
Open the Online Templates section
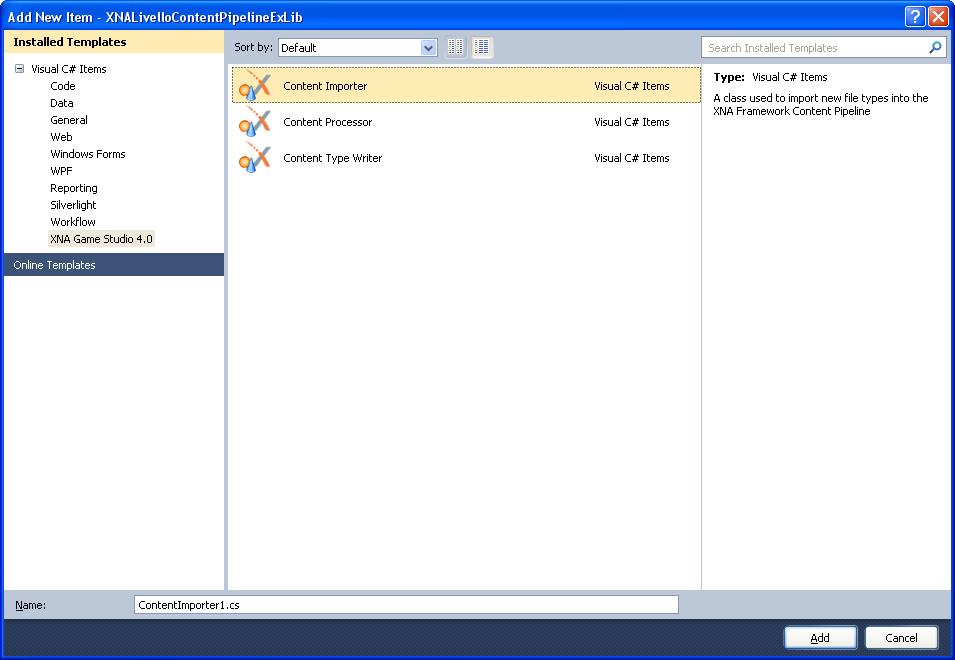pyautogui.click(x=114, y=265)
